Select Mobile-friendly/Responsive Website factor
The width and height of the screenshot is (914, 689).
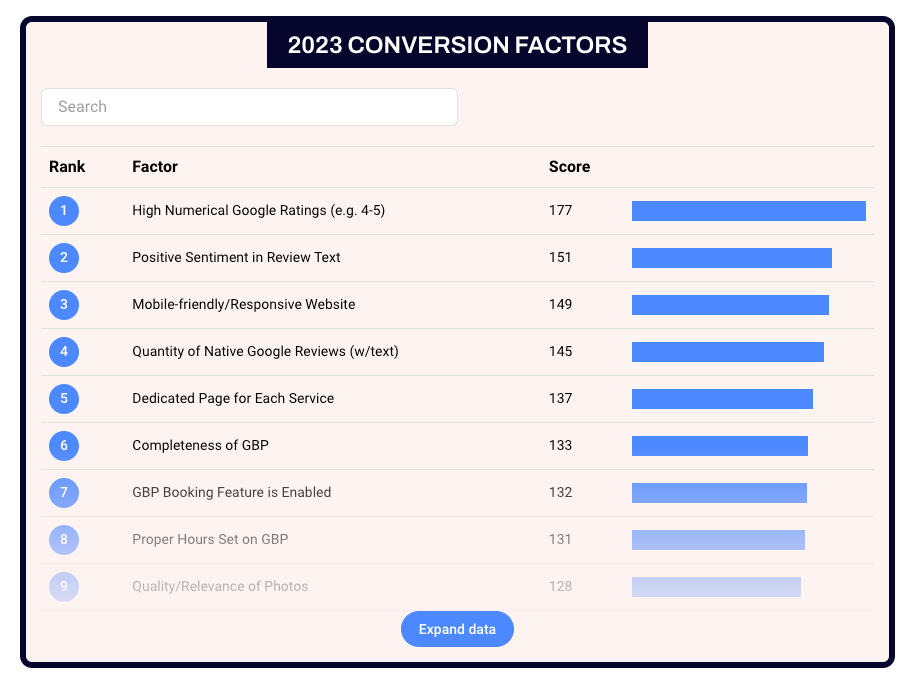[243, 305]
